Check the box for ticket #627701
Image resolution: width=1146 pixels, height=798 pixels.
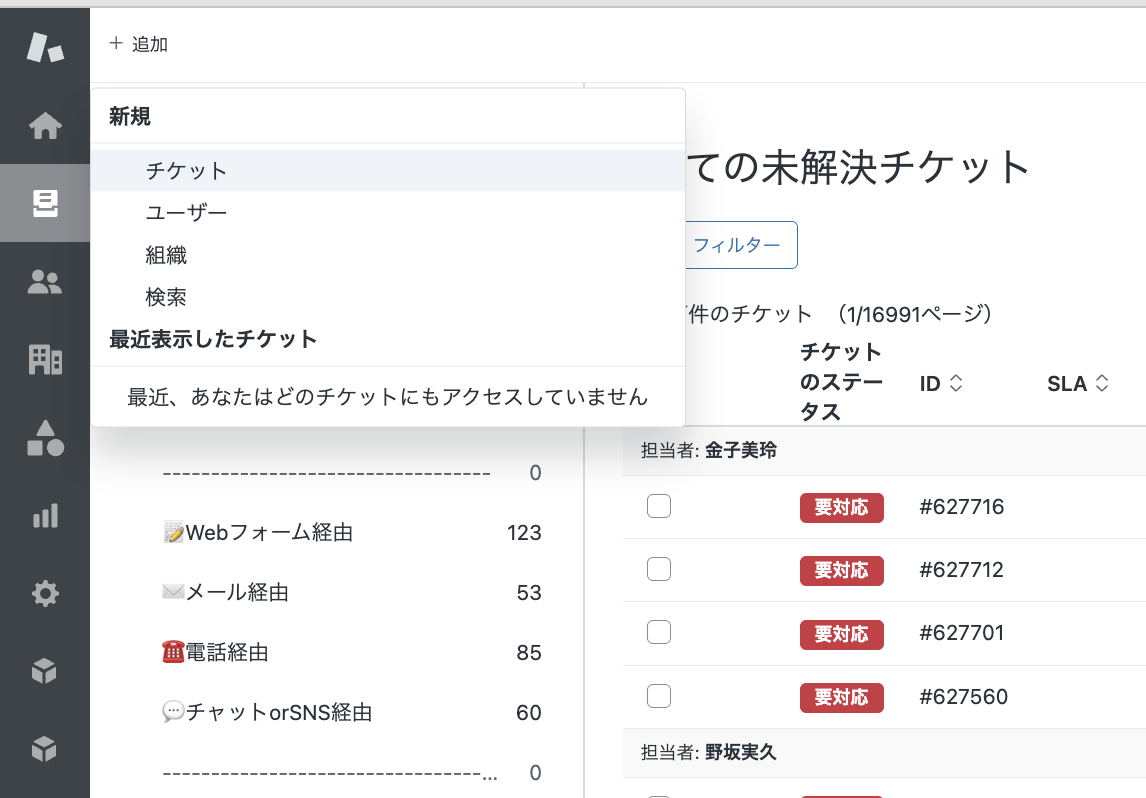(x=659, y=632)
